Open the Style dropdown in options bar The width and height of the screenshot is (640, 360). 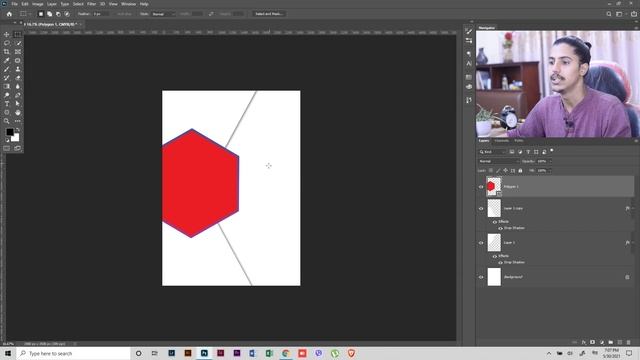click(163, 14)
